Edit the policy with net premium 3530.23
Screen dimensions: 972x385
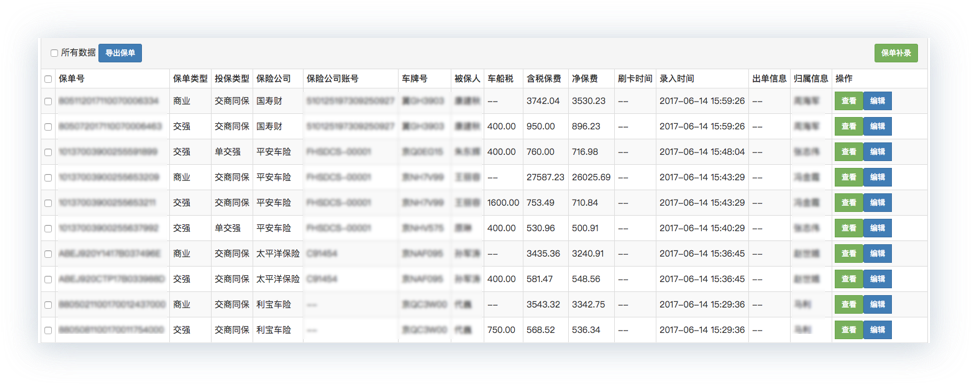(x=877, y=101)
